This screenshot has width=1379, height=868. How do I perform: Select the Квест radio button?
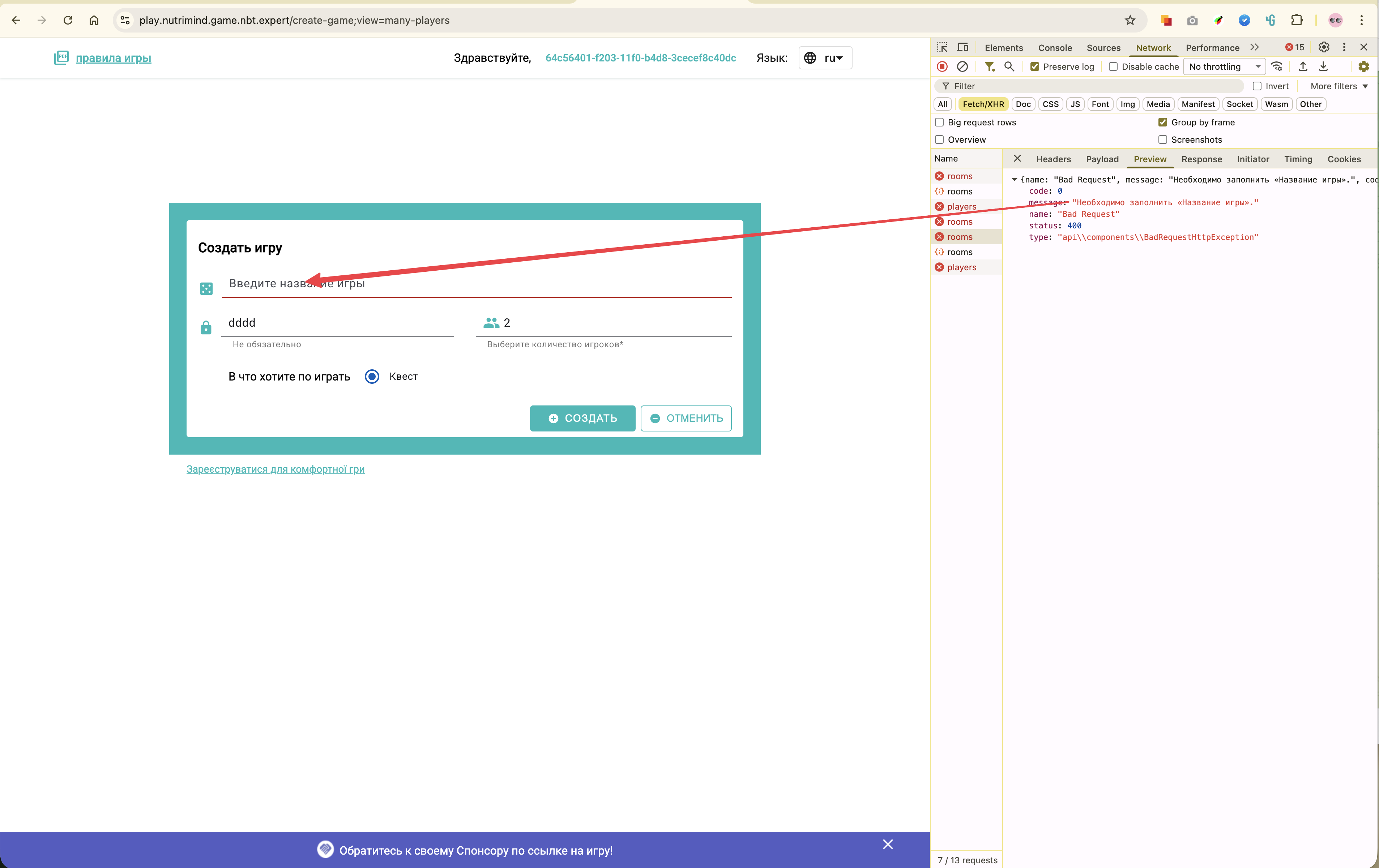pos(372,377)
